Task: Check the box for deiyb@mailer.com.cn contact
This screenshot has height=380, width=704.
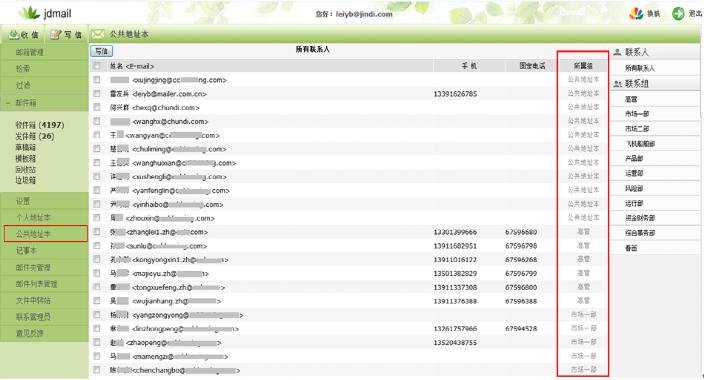Action: 97,93
